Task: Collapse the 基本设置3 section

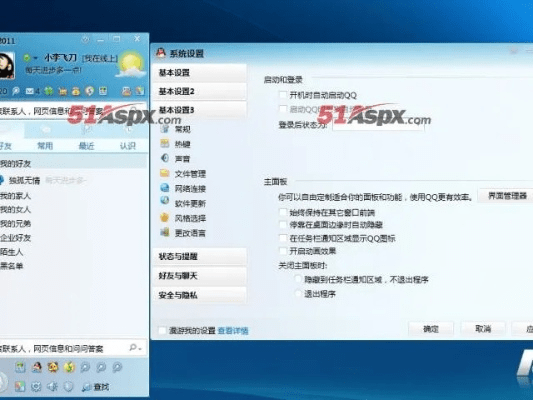Action: click(x=200, y=110)
